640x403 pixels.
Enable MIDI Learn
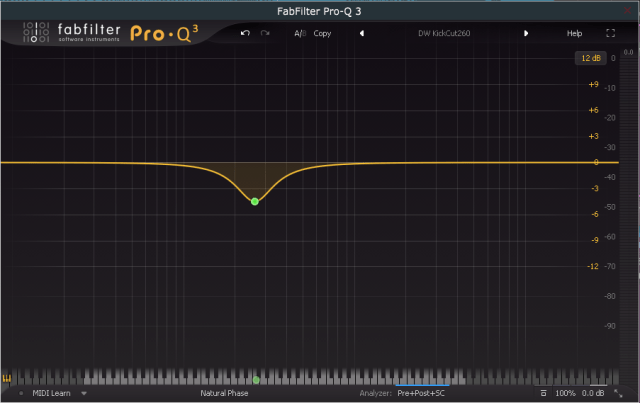pos(52,394)
